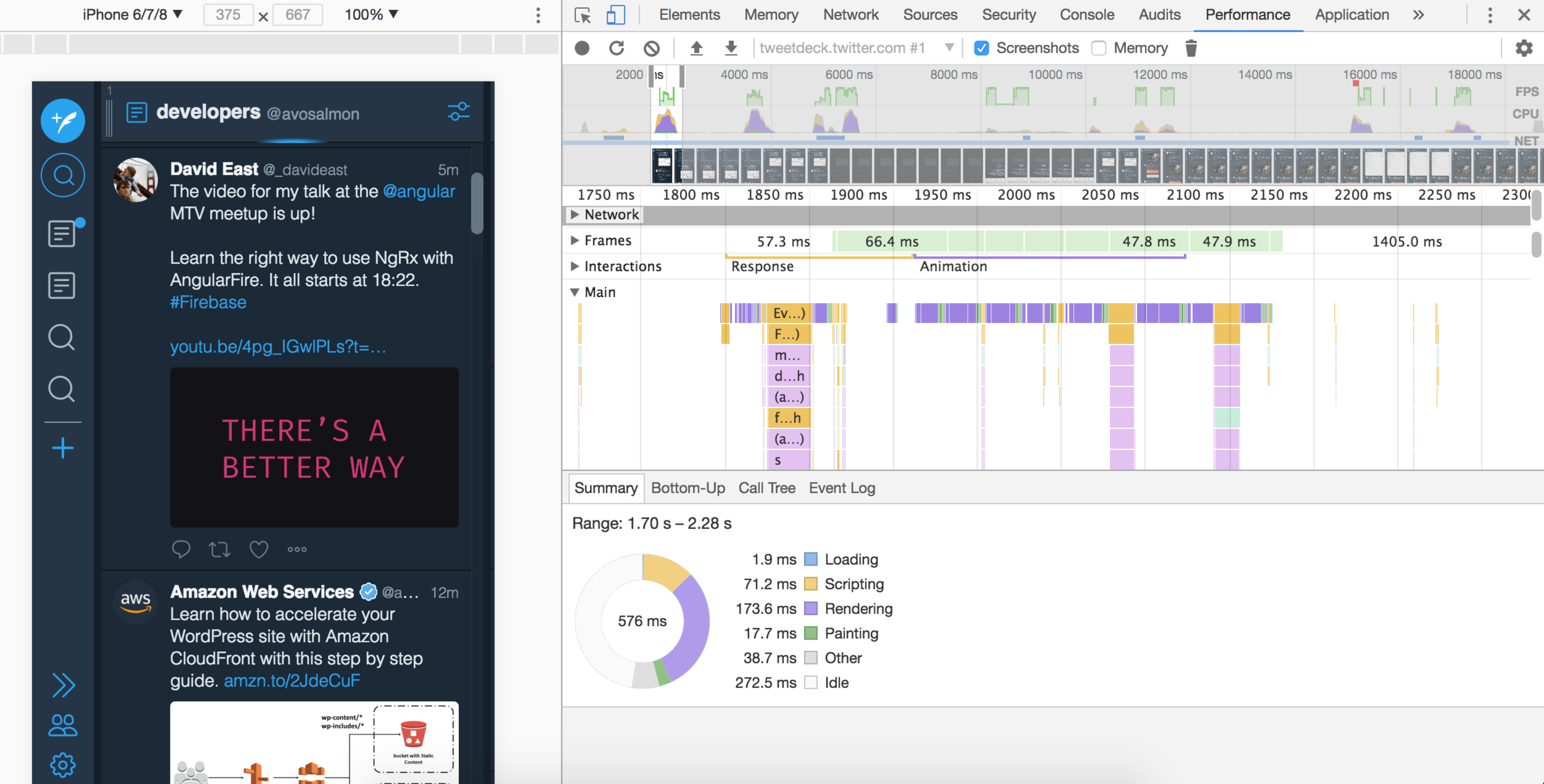Click the Rendering purple color swatch
The width and height of the screenshot is (1544, 784).
811,609
